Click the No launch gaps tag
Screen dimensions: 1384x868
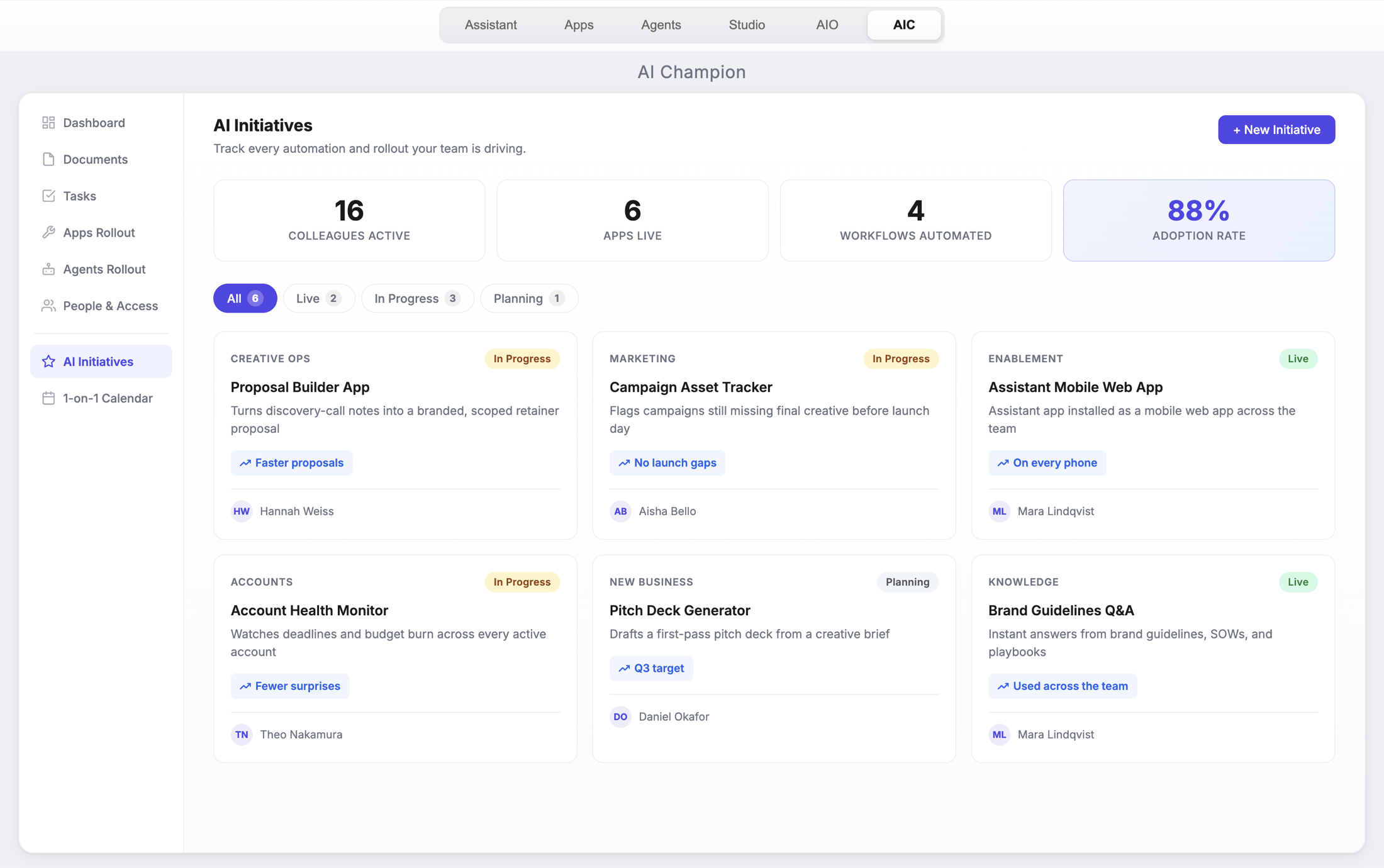click(667, 463)
